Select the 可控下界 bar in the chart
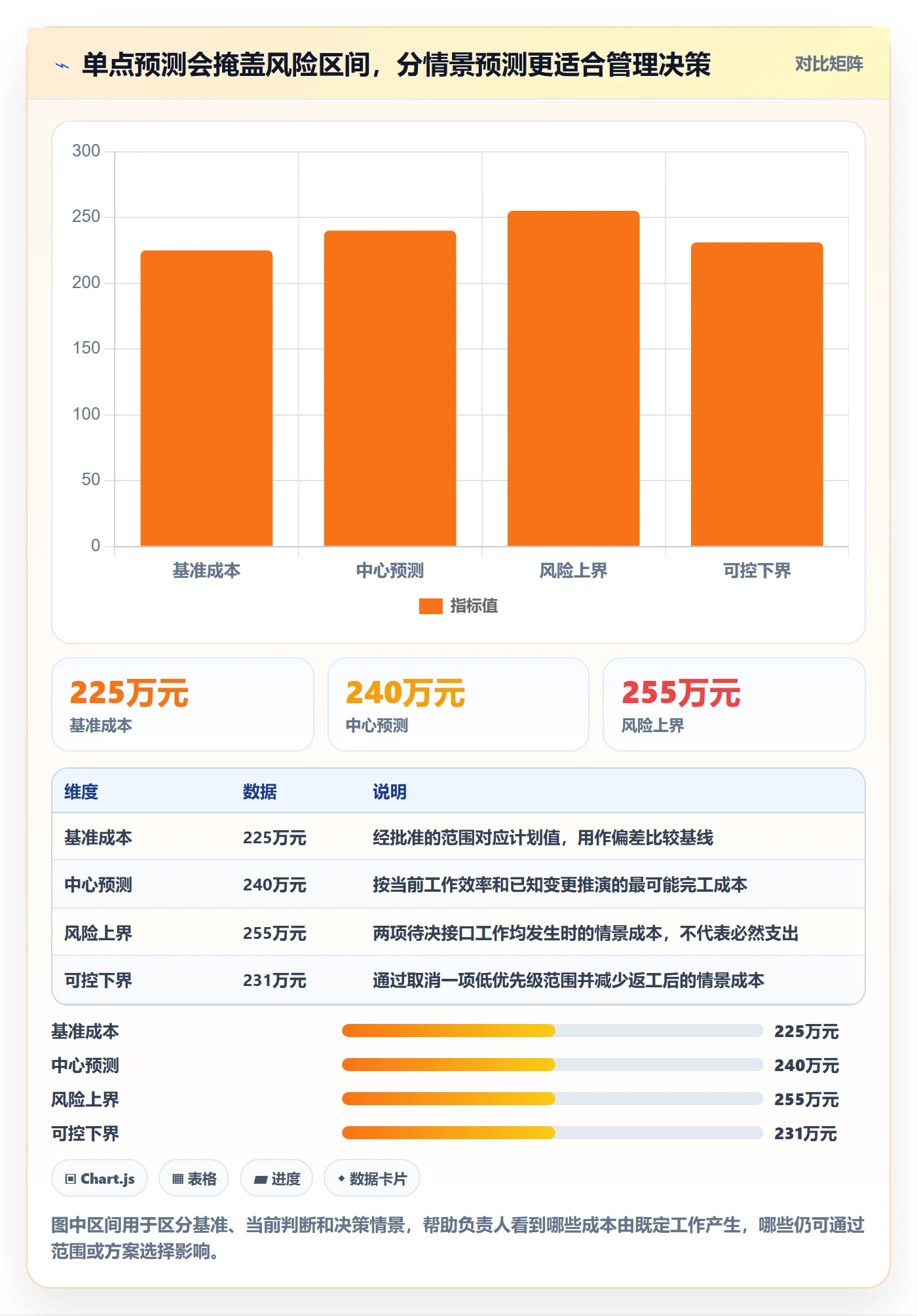Image resolution: width=917 pixels, height=1316 pixels. click(757, 394)
